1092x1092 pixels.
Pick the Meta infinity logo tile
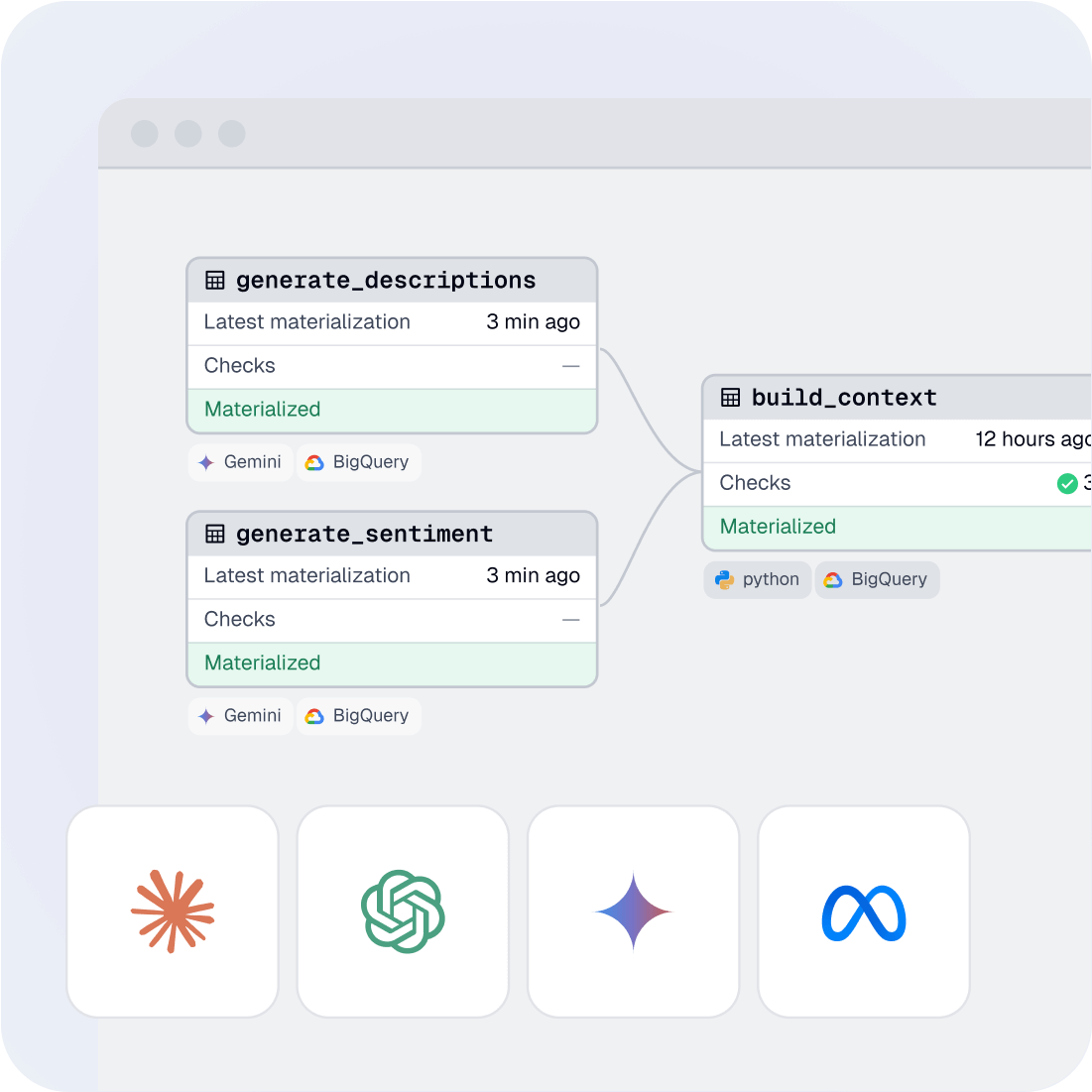(x=863, y=911)
